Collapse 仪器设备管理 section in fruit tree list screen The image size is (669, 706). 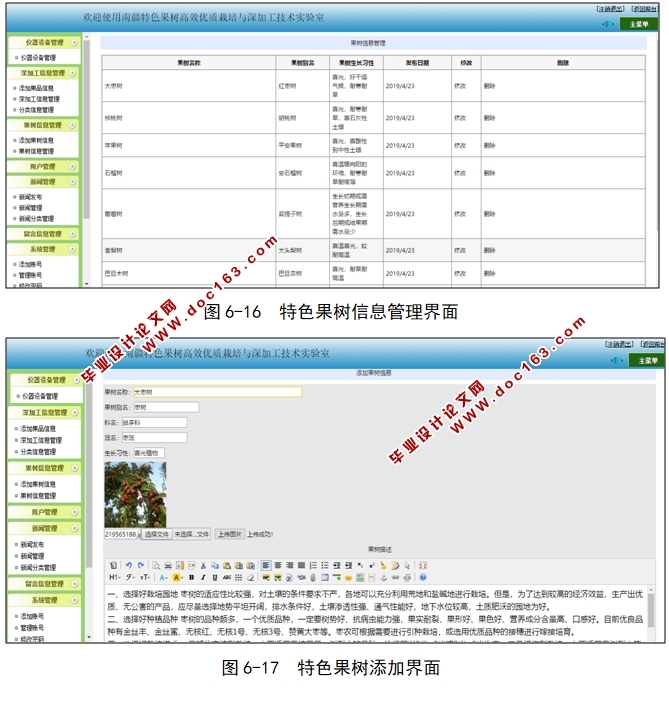(x=74, y=42)
